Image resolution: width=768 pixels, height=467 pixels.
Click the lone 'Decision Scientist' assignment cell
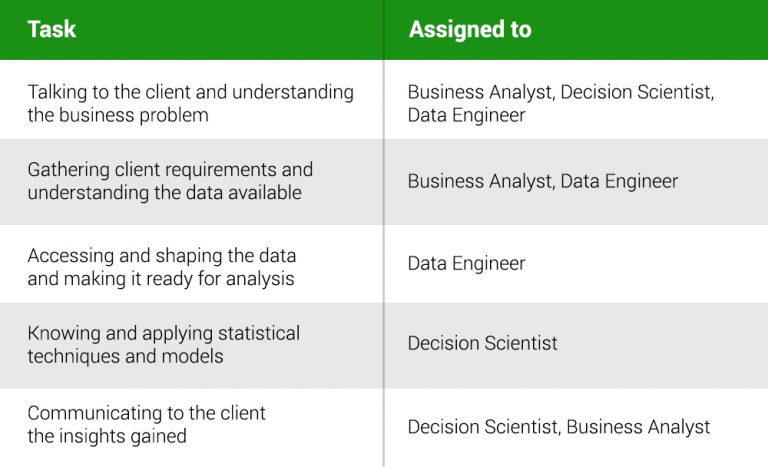tap(482, 343)
